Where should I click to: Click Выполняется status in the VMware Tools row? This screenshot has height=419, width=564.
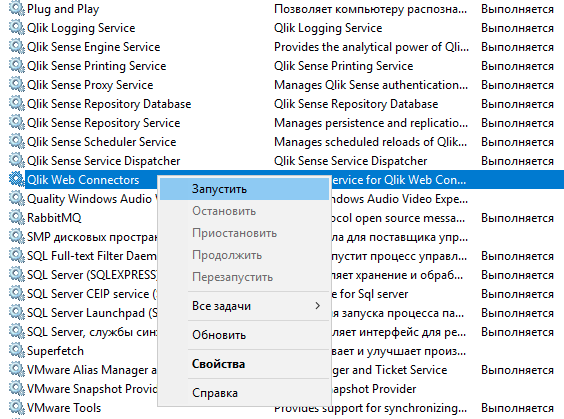coord(517,408)
